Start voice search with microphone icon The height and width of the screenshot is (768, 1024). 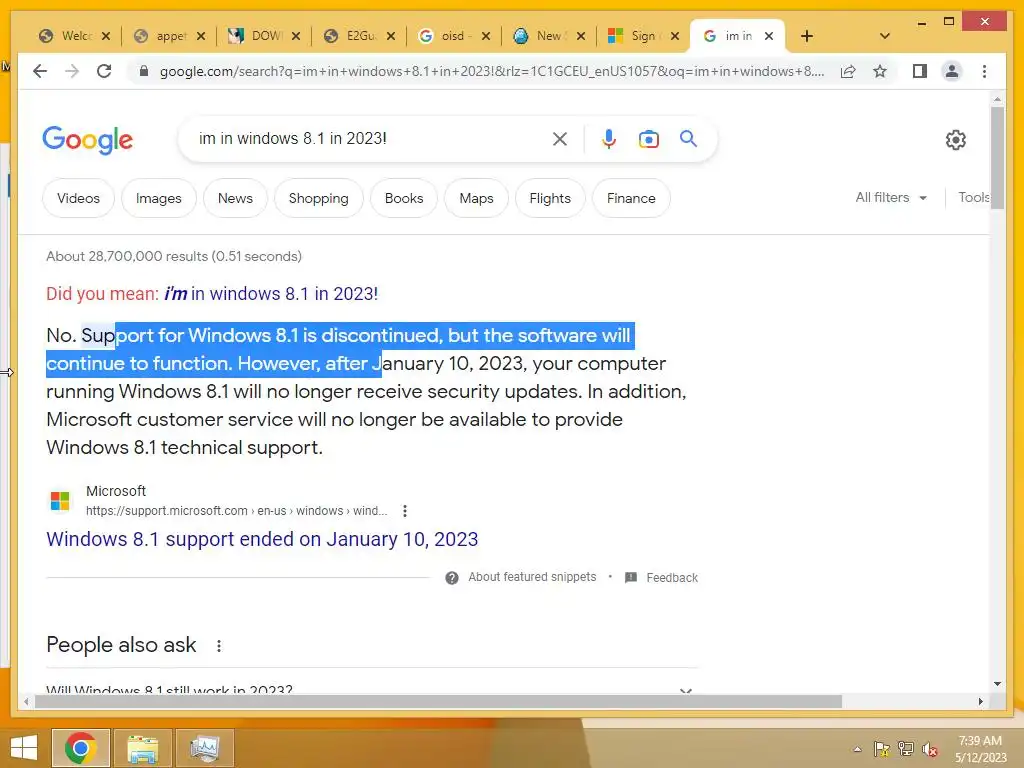(609, 138)
